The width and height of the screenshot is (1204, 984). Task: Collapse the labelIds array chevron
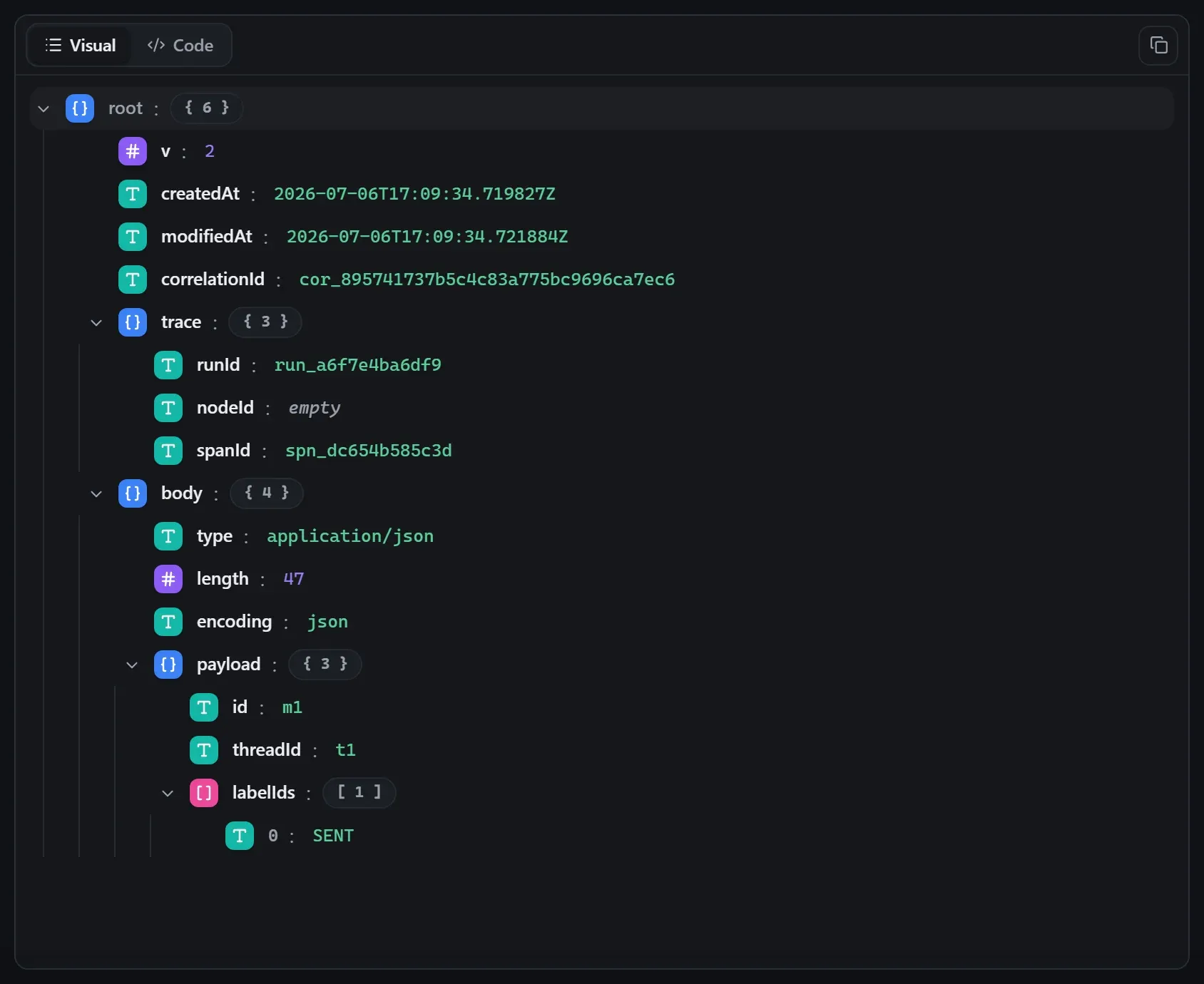168,793
